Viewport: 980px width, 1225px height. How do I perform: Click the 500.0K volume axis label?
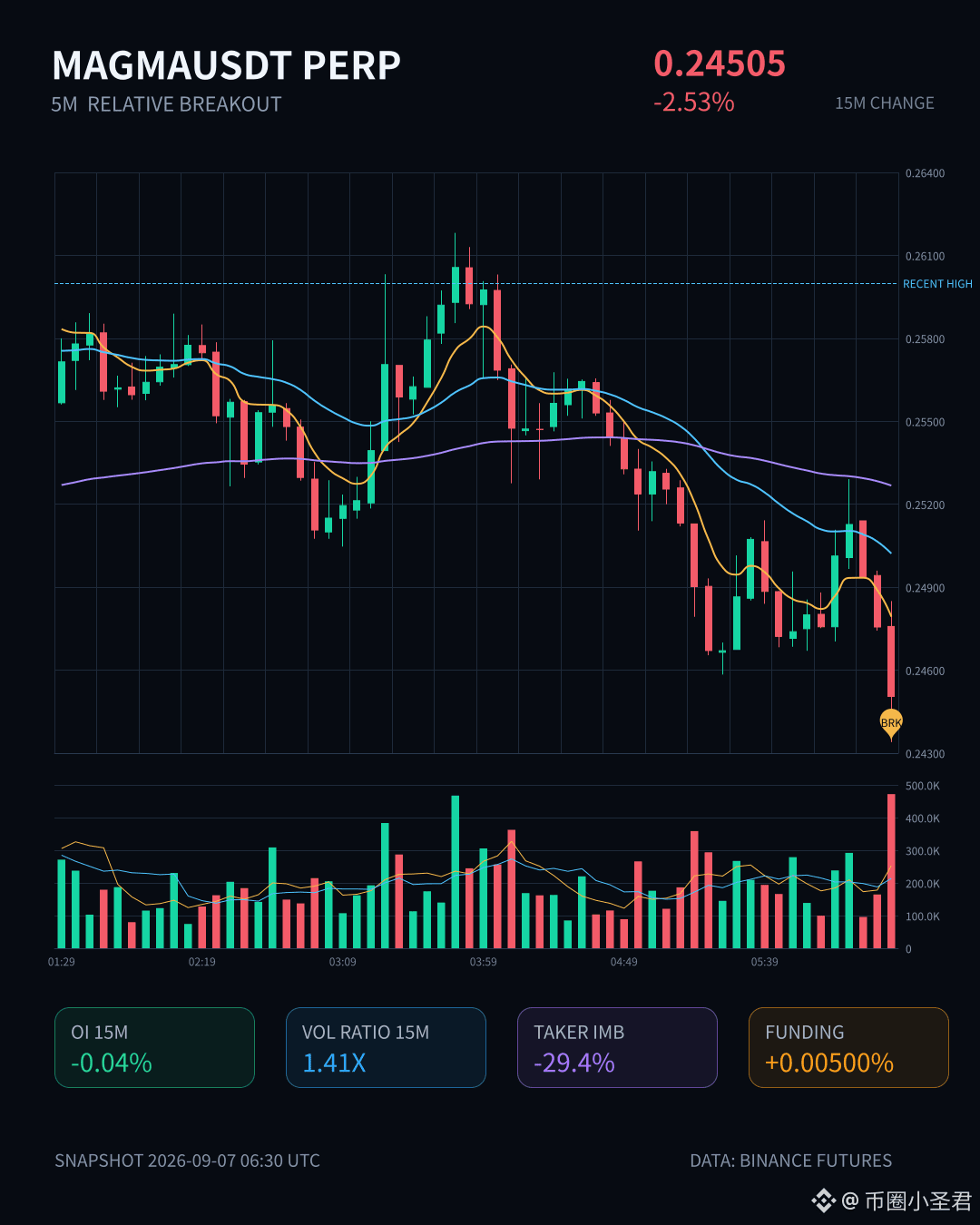pyautogui.click(x=923, y=786)
